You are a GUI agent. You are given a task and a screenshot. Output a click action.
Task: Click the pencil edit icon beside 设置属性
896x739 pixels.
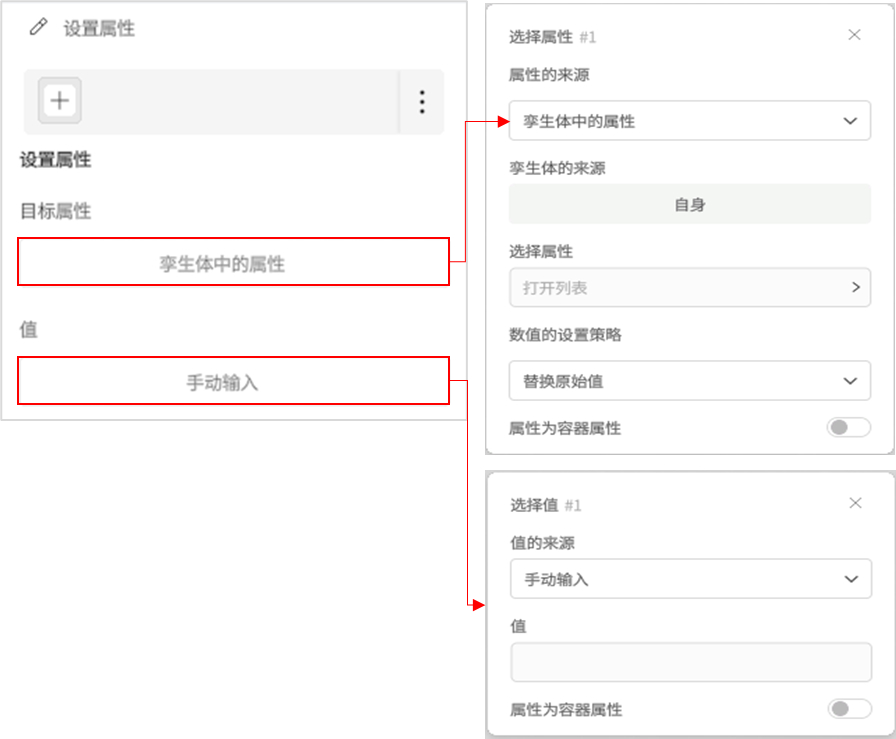[x=38, y=27]
